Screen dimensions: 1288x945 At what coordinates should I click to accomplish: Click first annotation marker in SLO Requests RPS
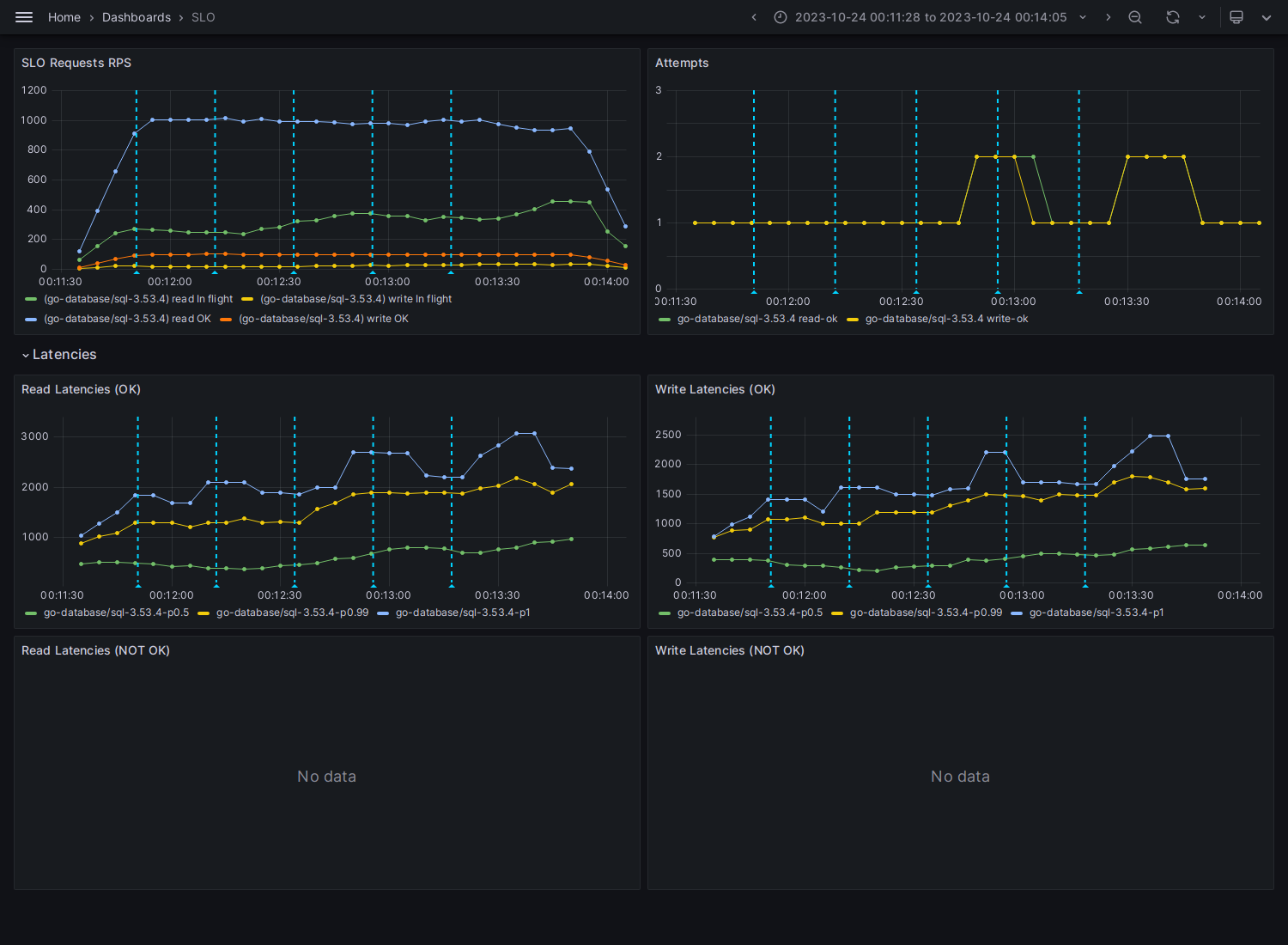[x=137, y=271]
